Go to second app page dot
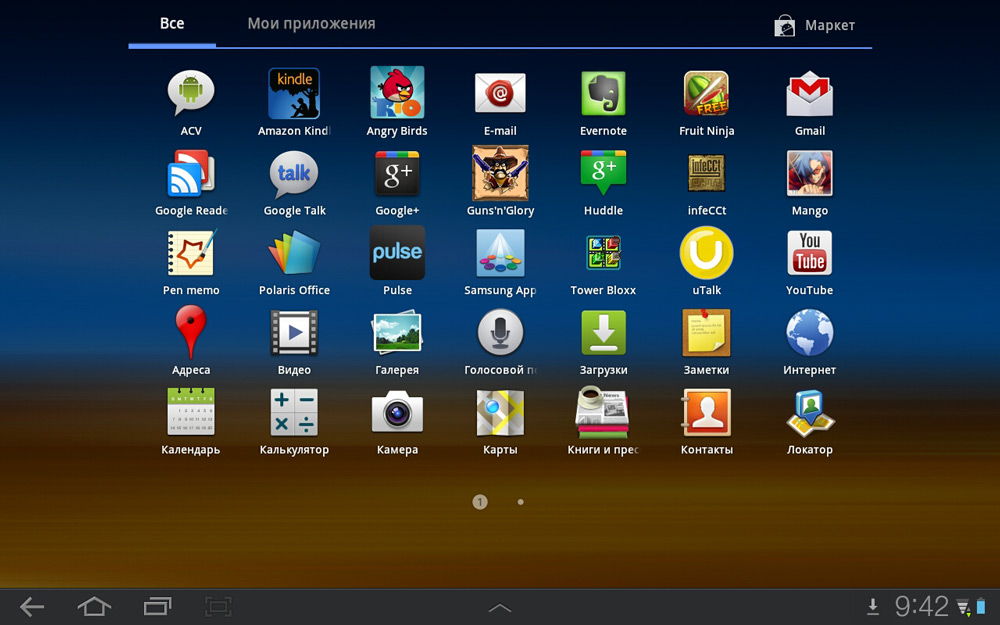 click(x=520, y=502)
